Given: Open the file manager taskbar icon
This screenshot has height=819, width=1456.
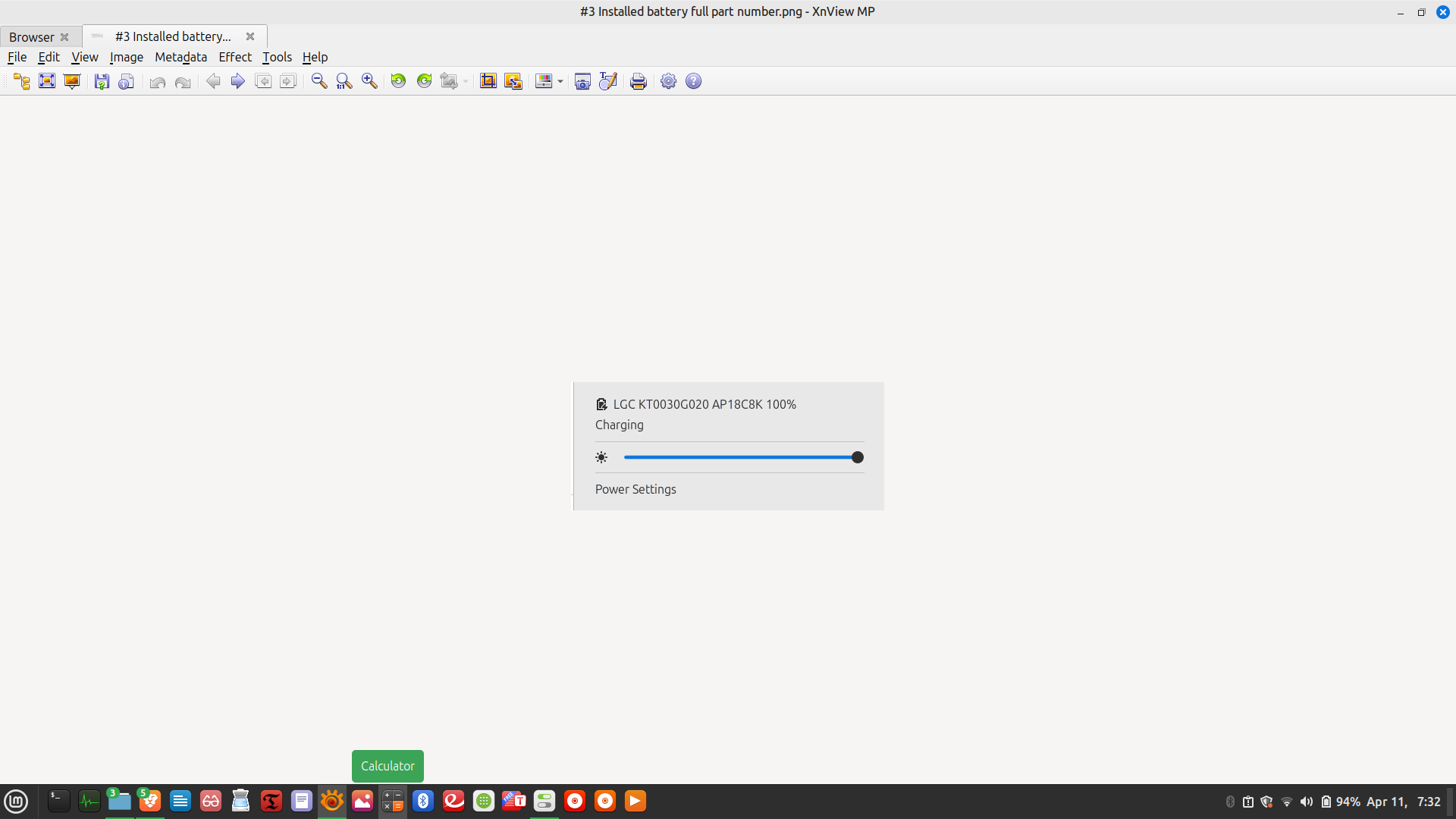Looking at the screenshot, I should coord(119,801).
